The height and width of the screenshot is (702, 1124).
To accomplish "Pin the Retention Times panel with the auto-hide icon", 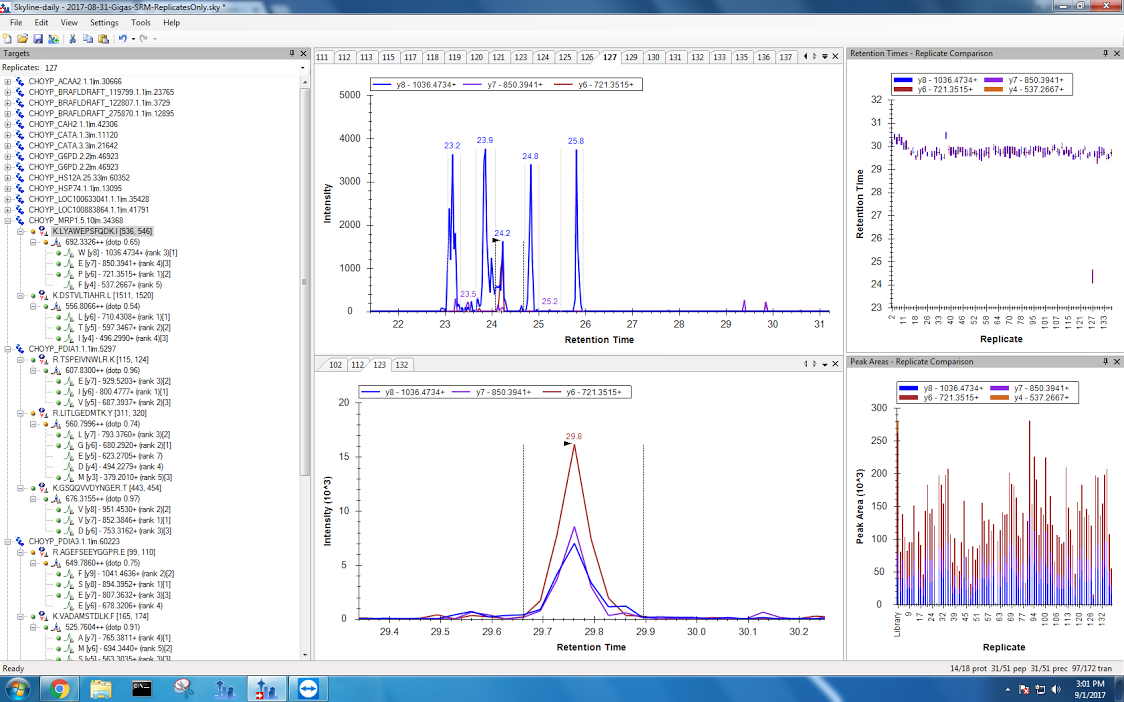I will pos(1104,53).
